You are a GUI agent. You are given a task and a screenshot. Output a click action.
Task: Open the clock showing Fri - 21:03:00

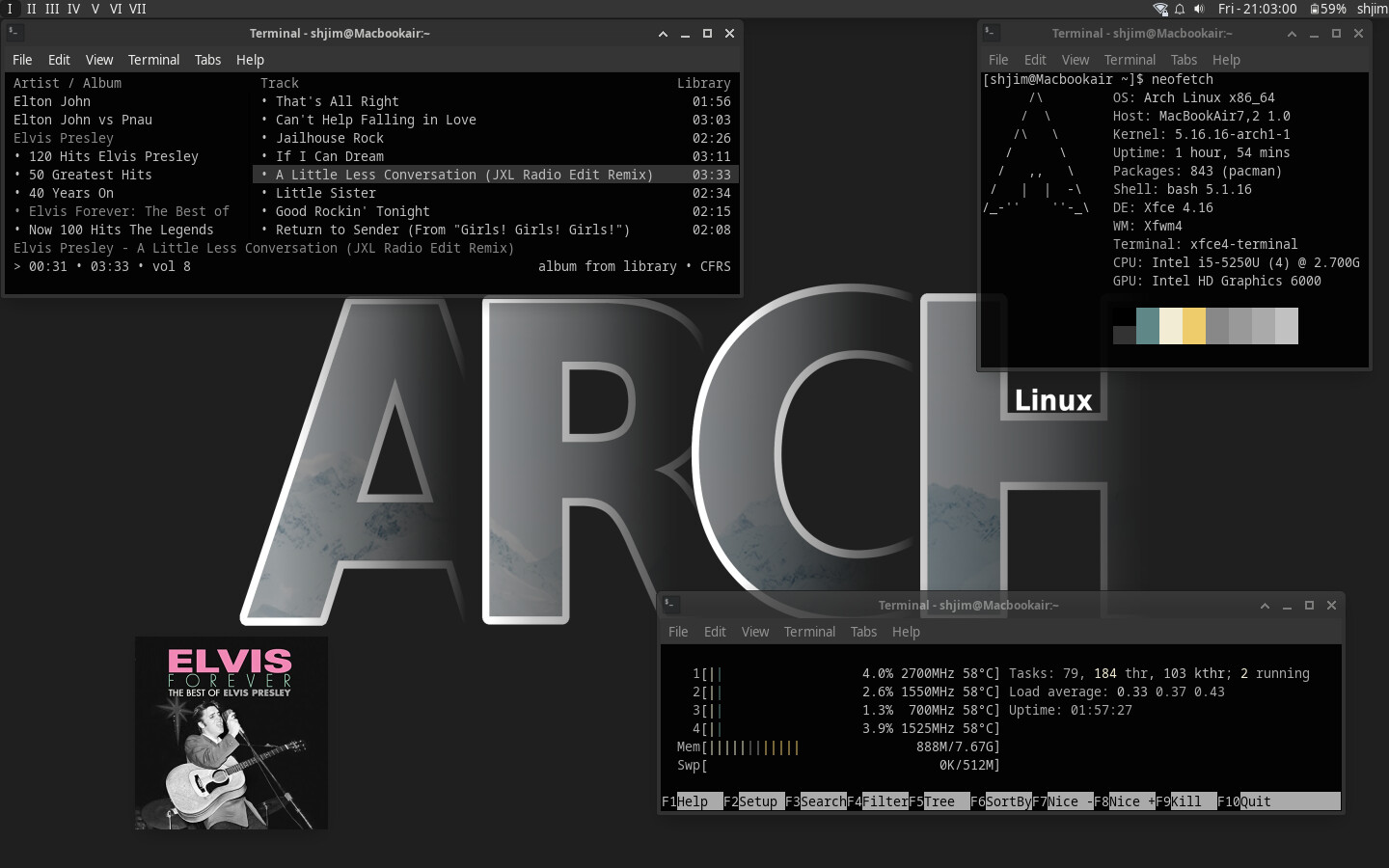coord(1257,9)
